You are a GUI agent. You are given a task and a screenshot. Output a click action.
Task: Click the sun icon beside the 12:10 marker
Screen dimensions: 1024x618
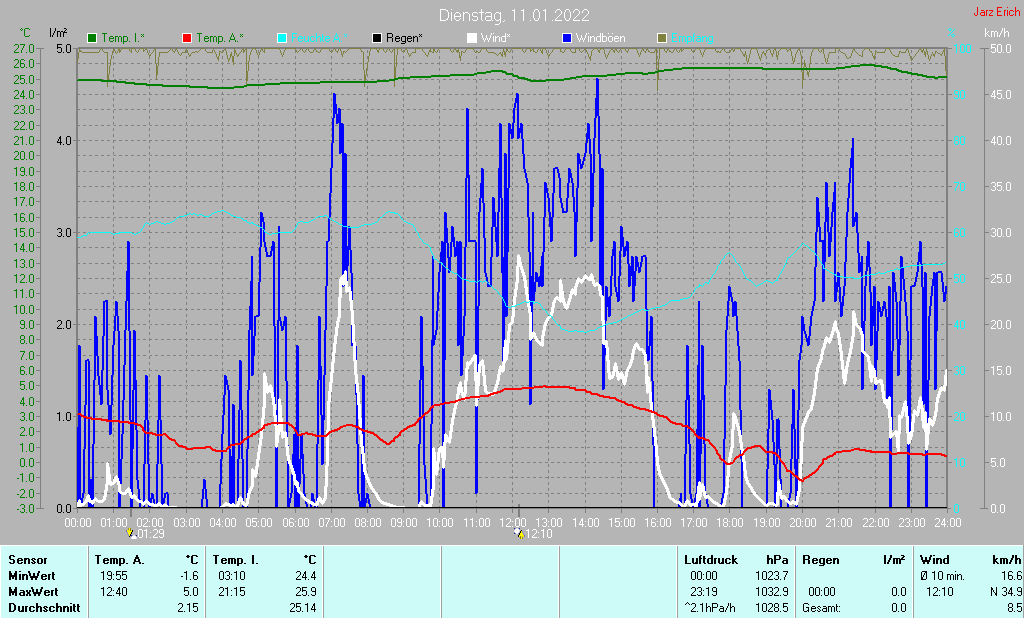coord(520,533)
